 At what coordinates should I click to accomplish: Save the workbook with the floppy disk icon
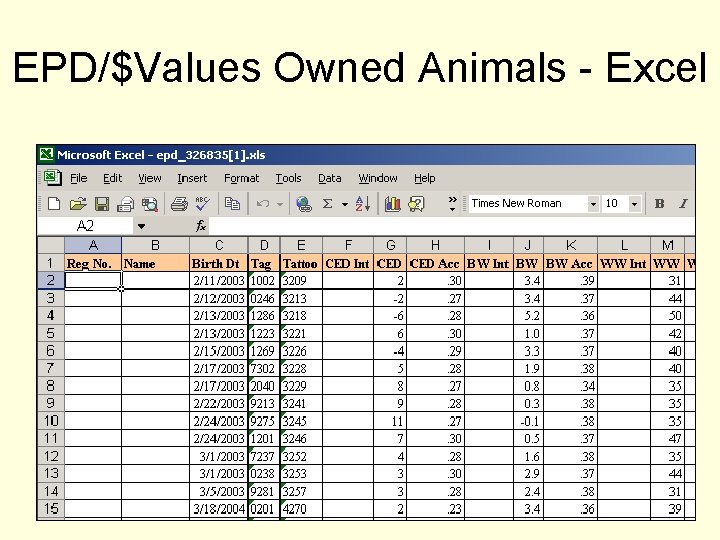click(x=101, y=203)
